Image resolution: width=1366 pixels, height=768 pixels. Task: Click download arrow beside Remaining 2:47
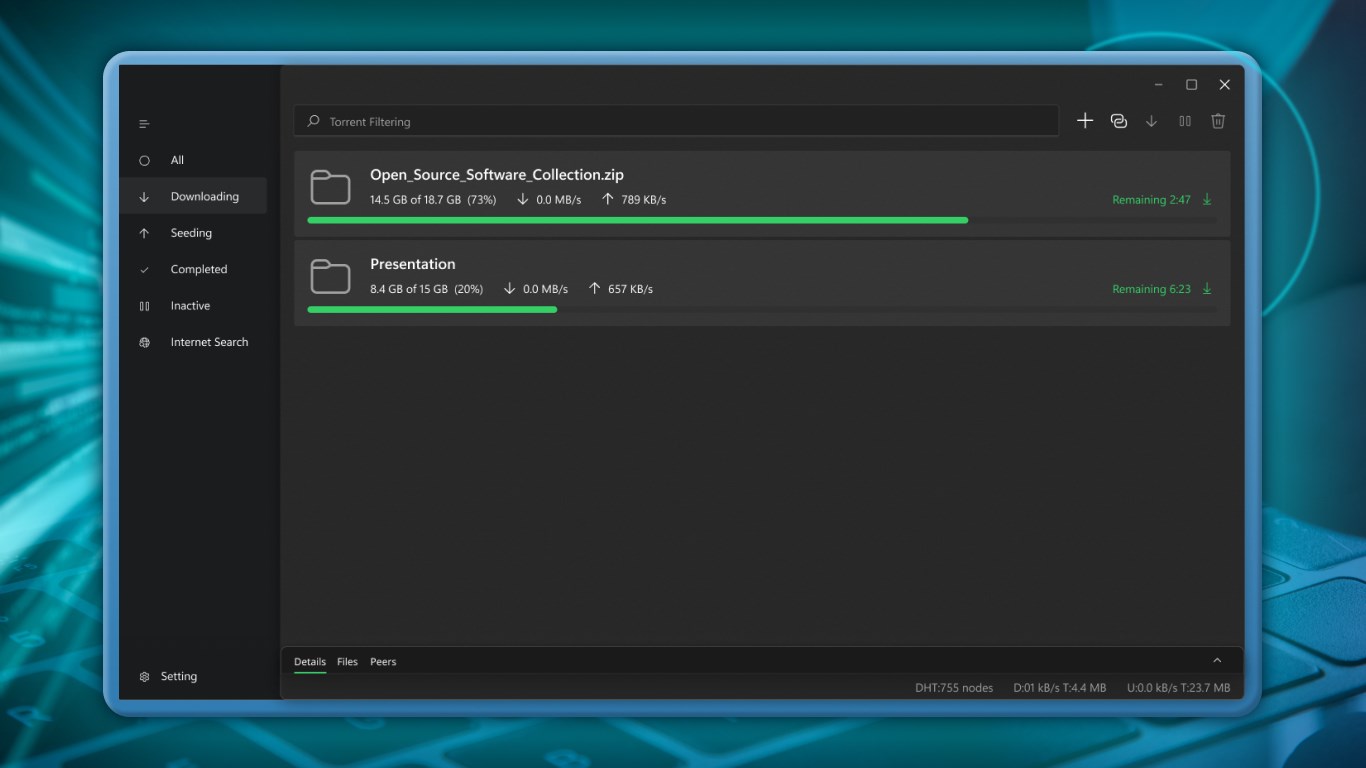[x=1207, y=199]
